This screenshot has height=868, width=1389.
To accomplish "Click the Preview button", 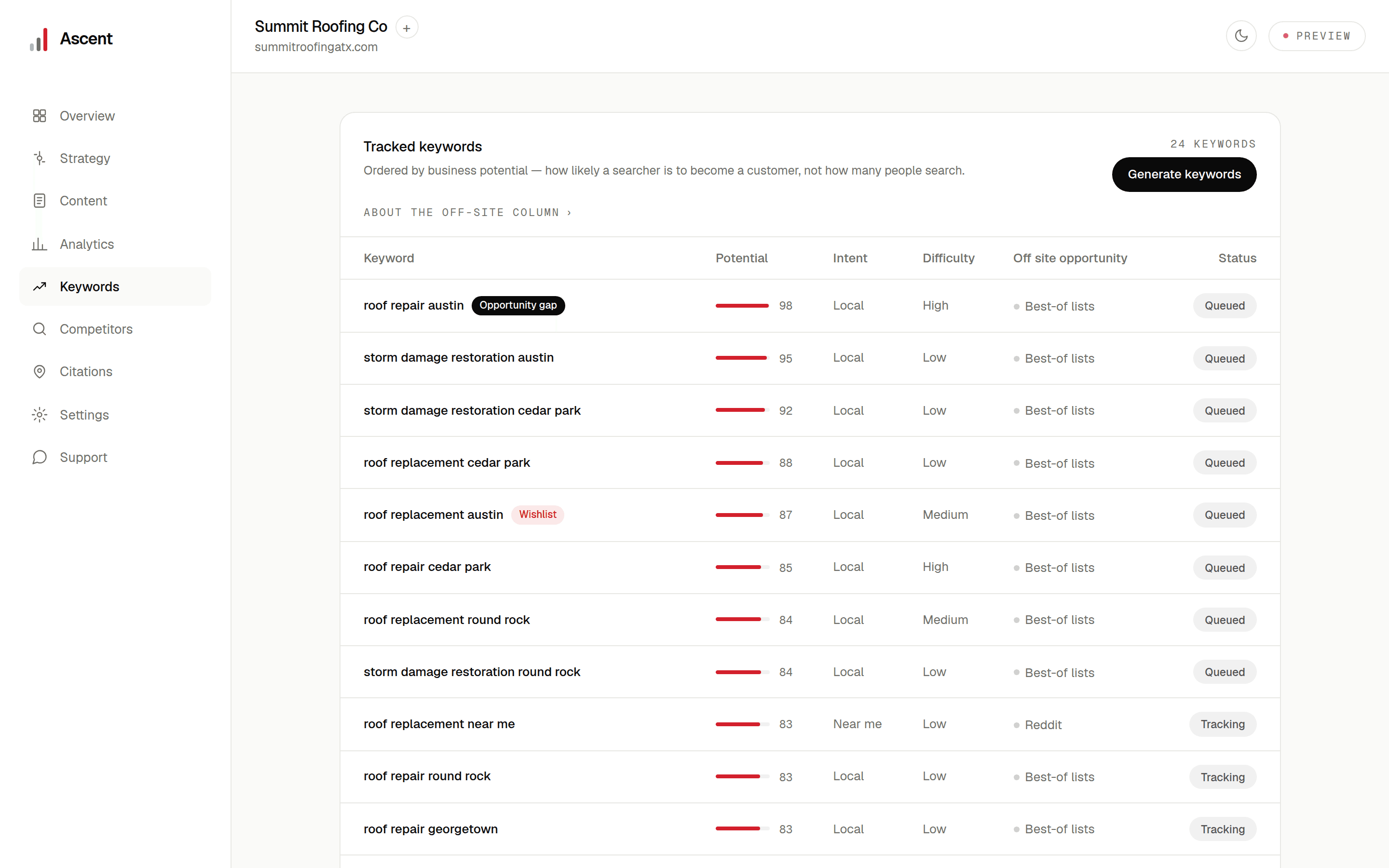I will (1317, 36).
